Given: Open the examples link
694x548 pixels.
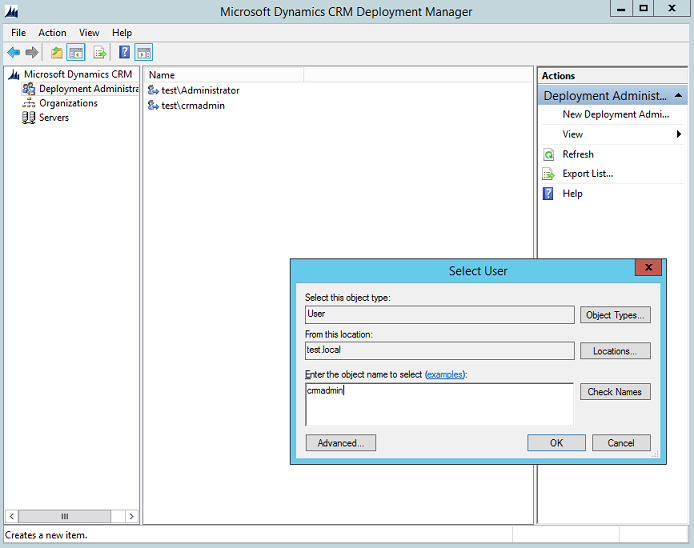Looking at the screenshot, I should click(x=445, y=374).
